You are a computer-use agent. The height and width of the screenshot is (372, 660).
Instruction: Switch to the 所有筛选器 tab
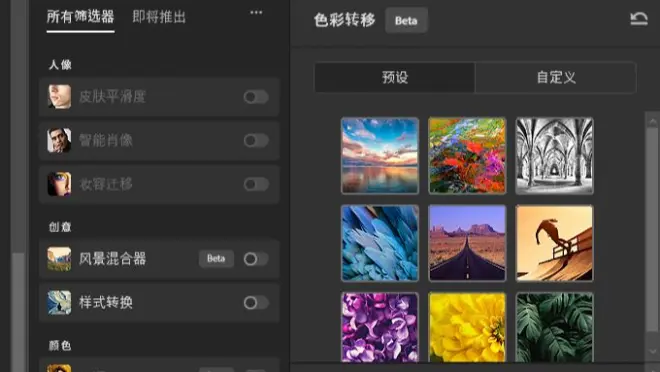point(80,17)
